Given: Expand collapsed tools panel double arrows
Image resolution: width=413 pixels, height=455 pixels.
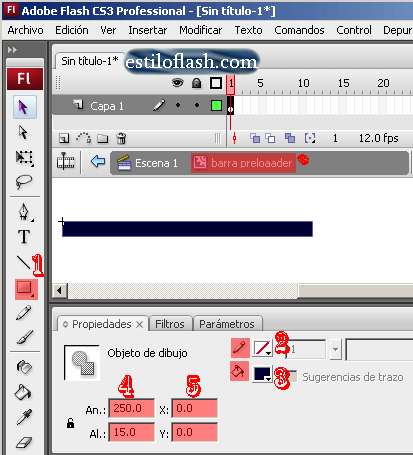Looking at the screenshot, I should tap(12, 50).
